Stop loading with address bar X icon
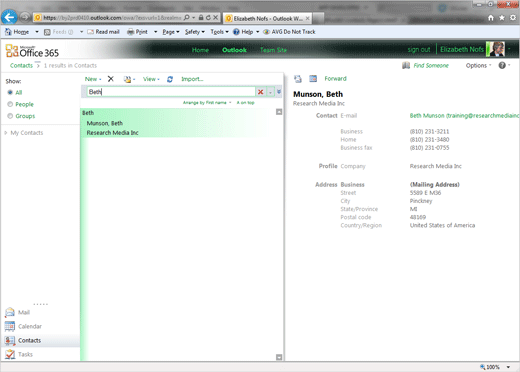This screenshot has width=520, height=372. 216,17
